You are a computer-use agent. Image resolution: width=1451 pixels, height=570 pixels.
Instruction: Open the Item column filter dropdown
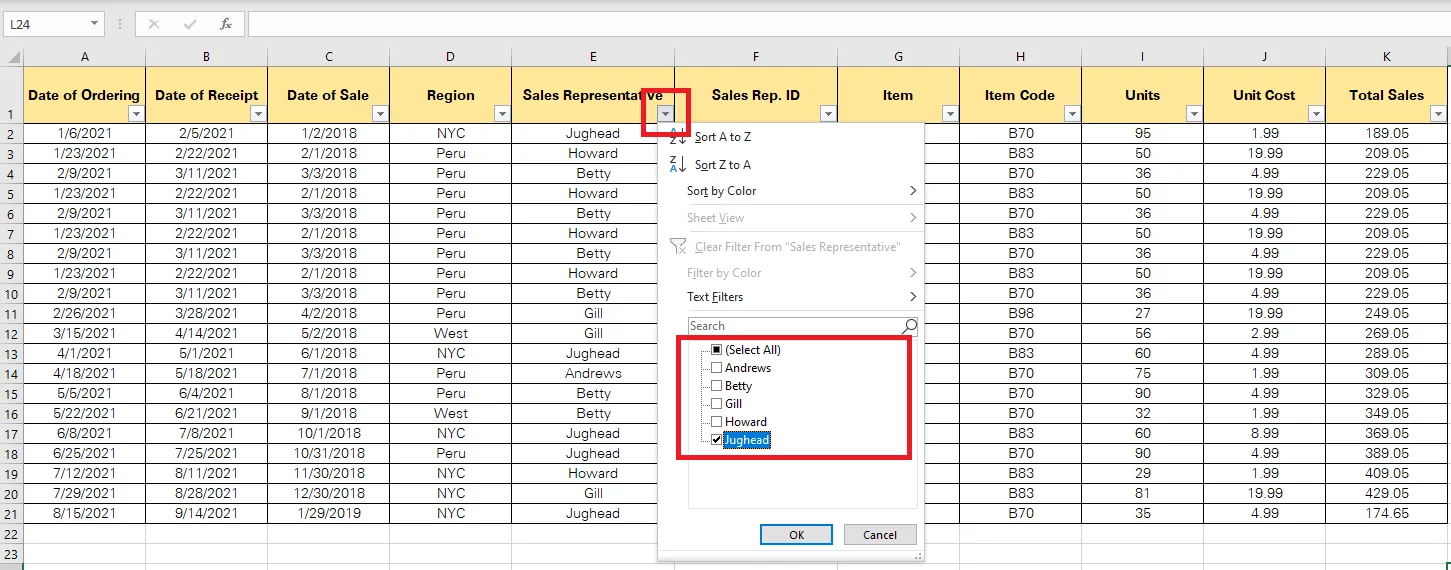point(950,115)
